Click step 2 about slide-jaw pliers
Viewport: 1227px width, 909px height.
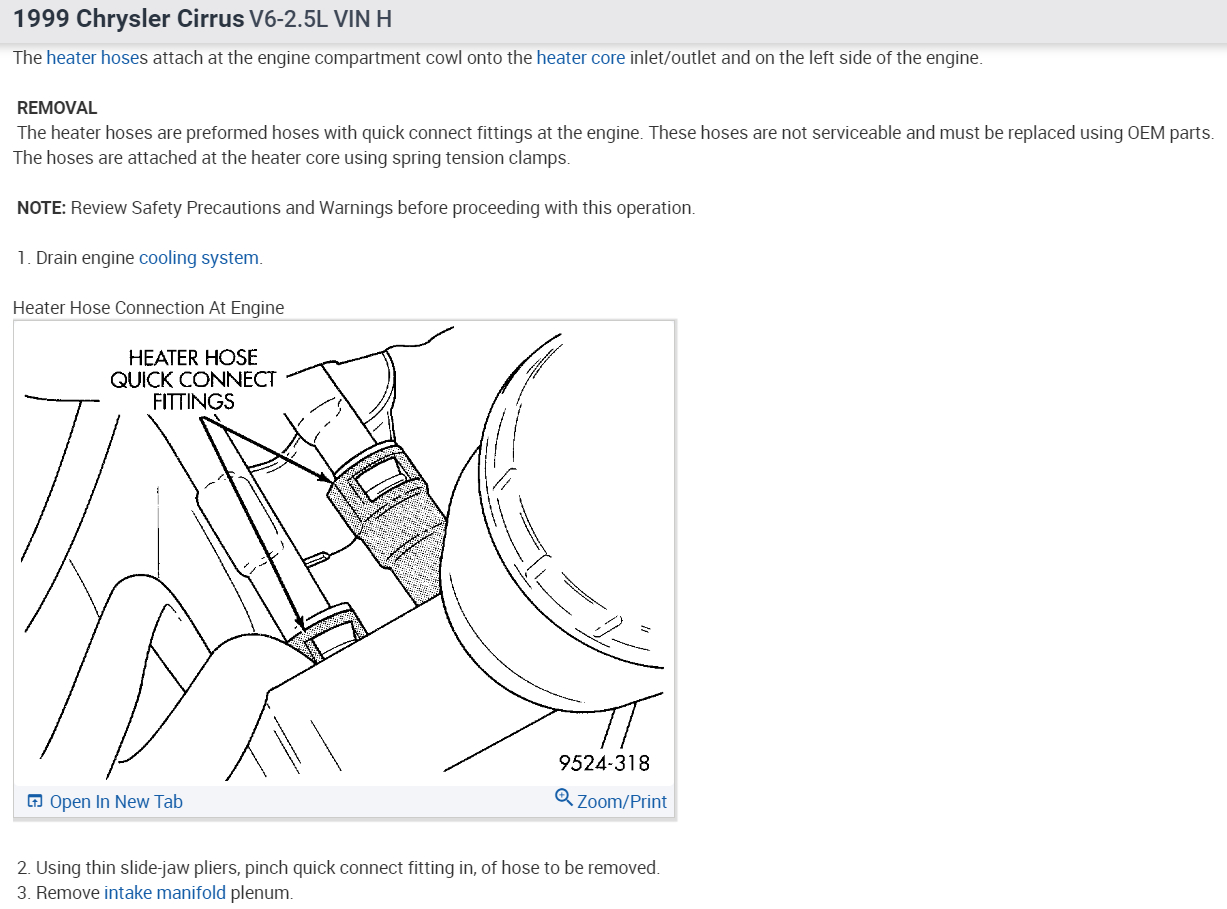coord(338,868)
